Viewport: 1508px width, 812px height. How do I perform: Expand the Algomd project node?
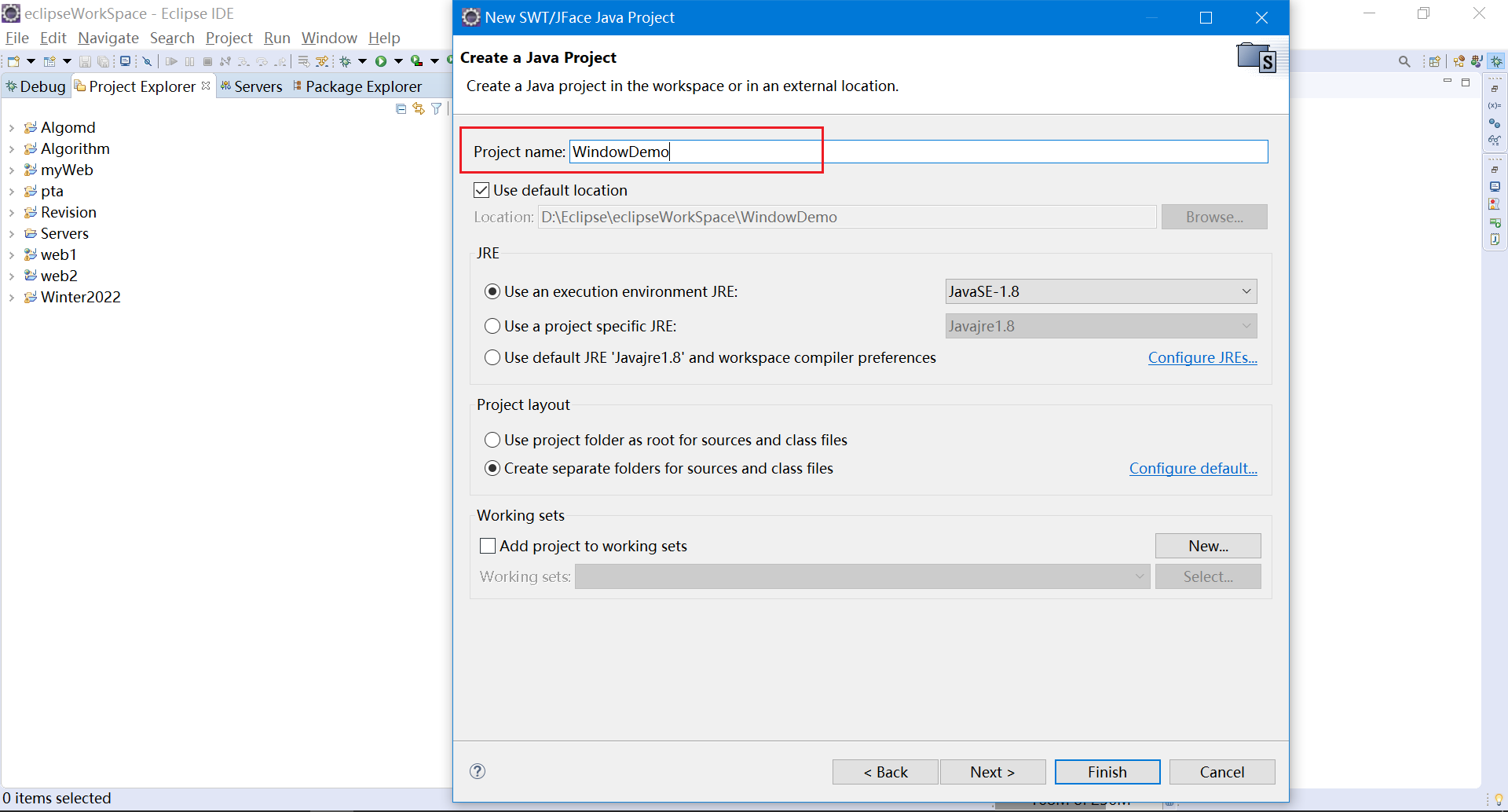(12, 128)
